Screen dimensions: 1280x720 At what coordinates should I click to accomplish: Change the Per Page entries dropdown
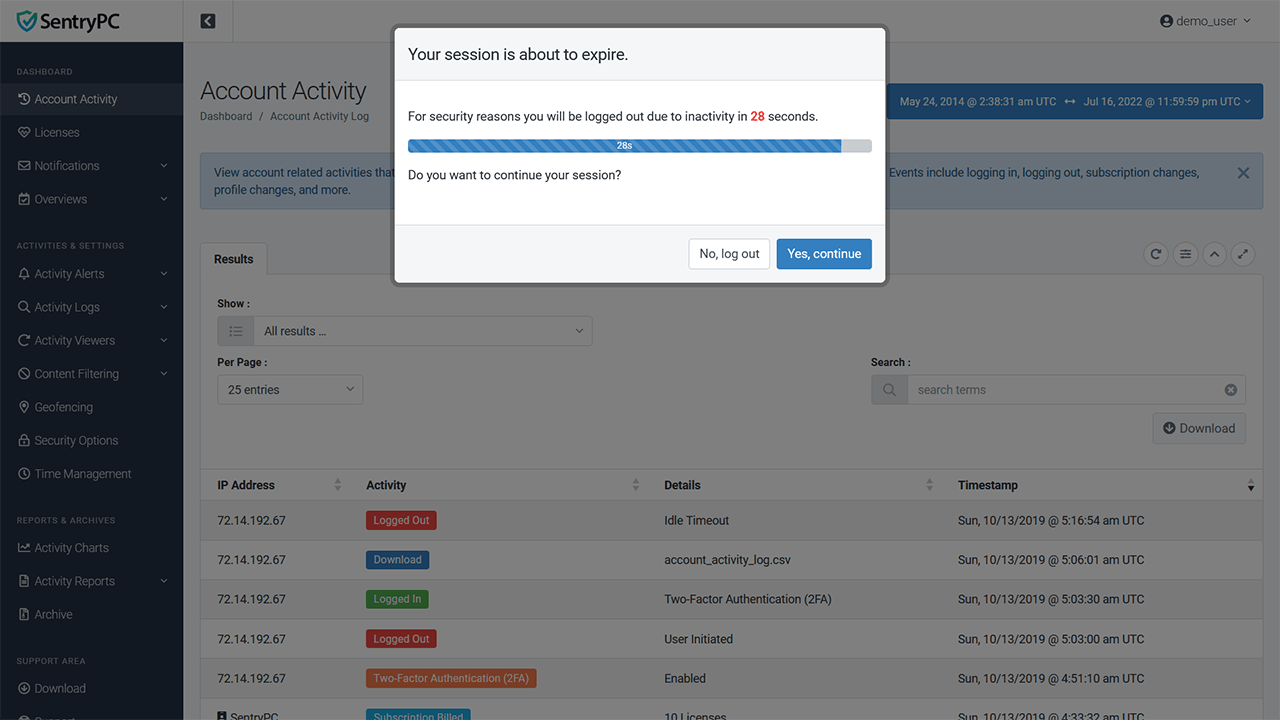click(290, 390)
